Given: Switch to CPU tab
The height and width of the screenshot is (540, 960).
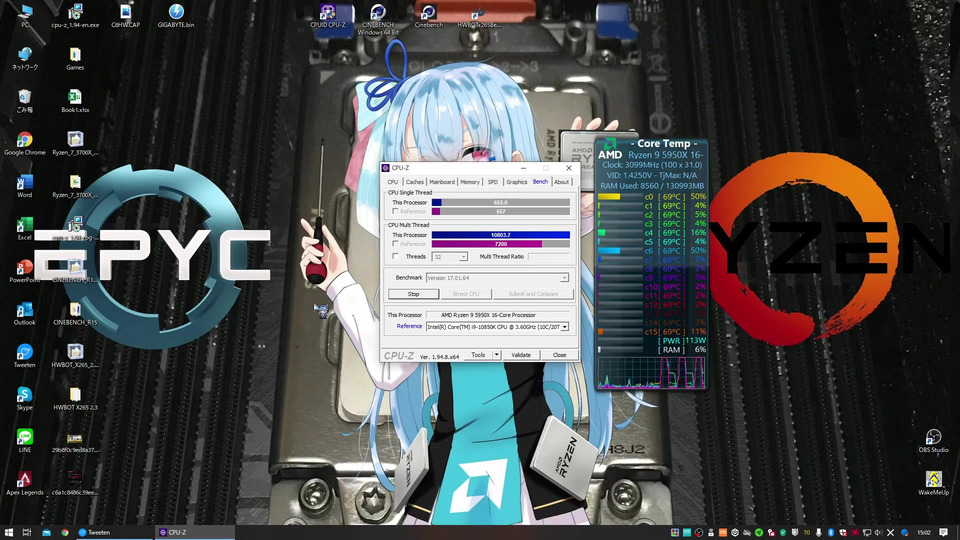Looking at the screenshot, I should pos(392,182).
